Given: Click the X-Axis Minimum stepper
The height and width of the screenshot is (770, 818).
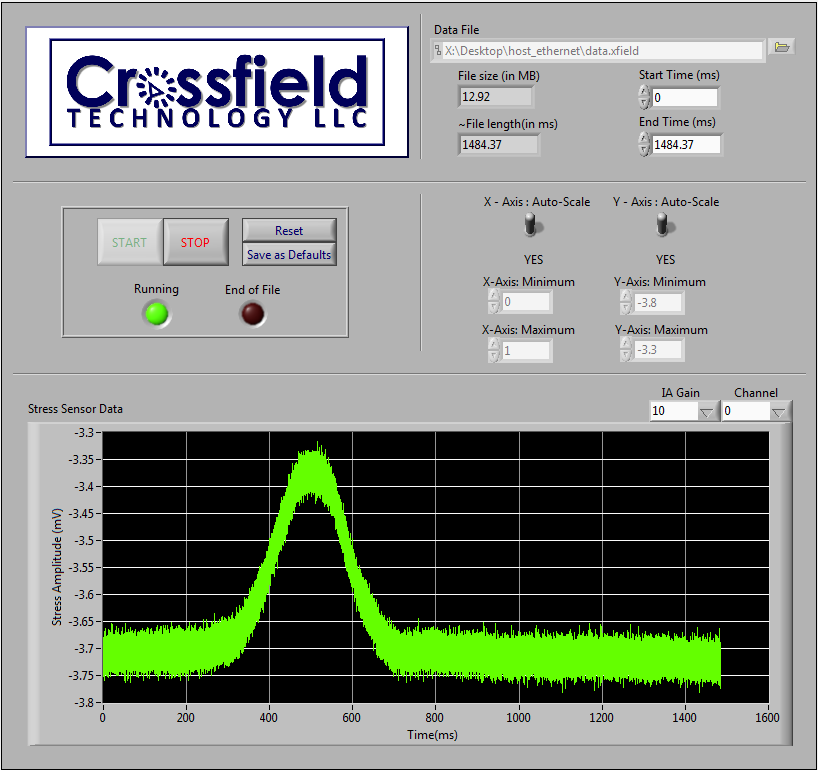Looking at the screenshot, I should pos(494,302).
